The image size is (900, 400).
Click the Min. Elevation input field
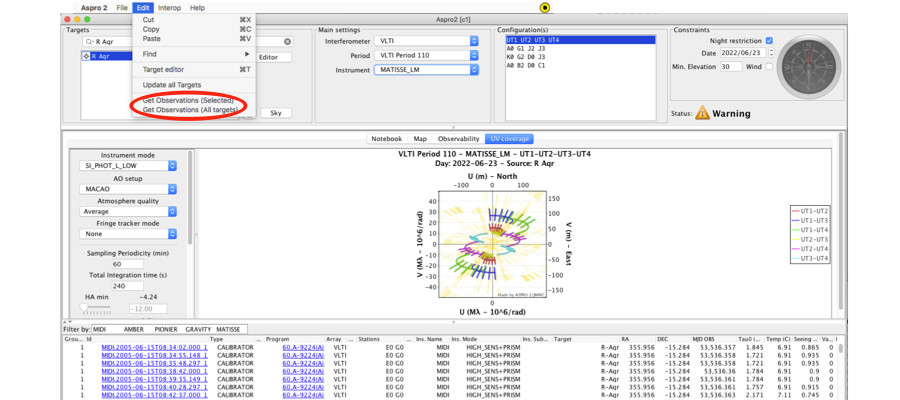click(731, 67)
